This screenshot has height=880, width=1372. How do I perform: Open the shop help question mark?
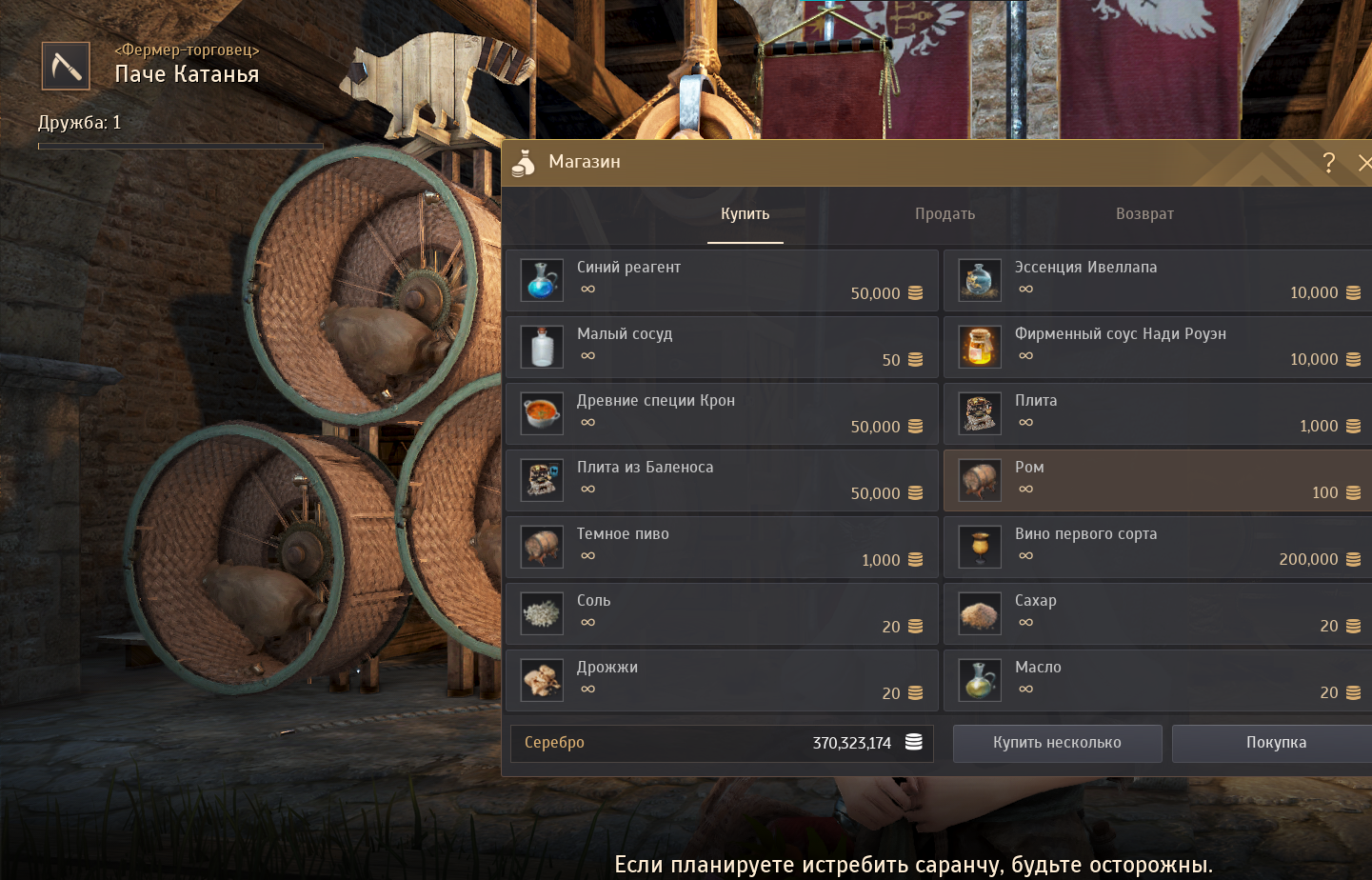click(1329, 163)
